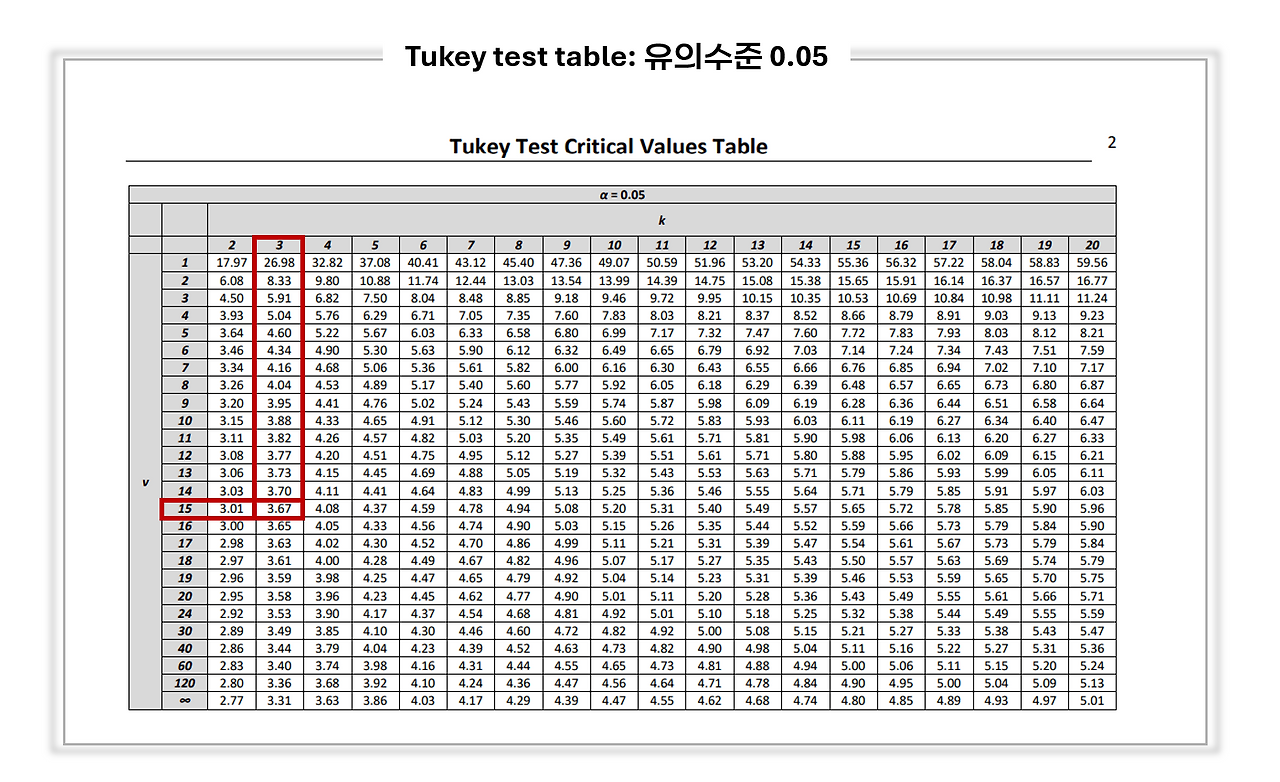Select row header 1 in the v column
The height and width of the screenshot is (782, 1280).
(x=185, y=263)
